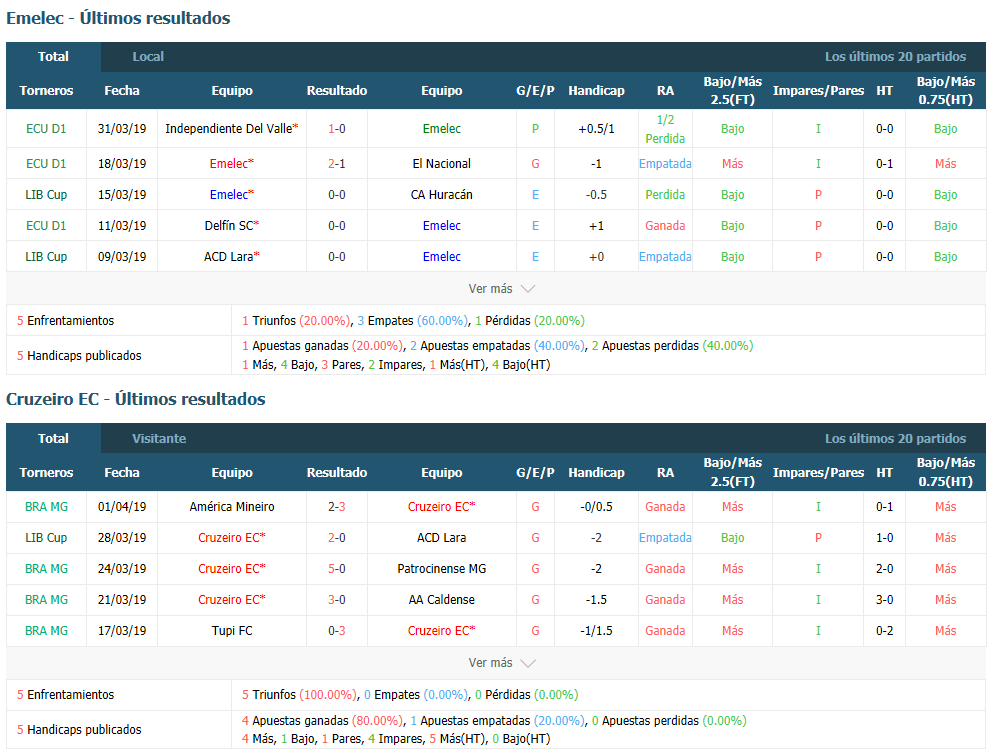Switch to Local tab for Emelec

point(148,57)
